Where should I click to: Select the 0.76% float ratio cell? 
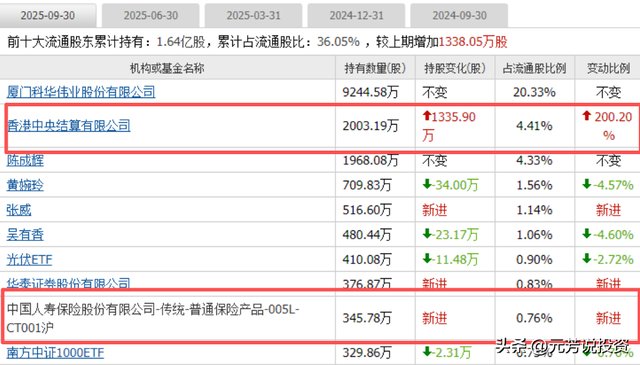[534, 318]
